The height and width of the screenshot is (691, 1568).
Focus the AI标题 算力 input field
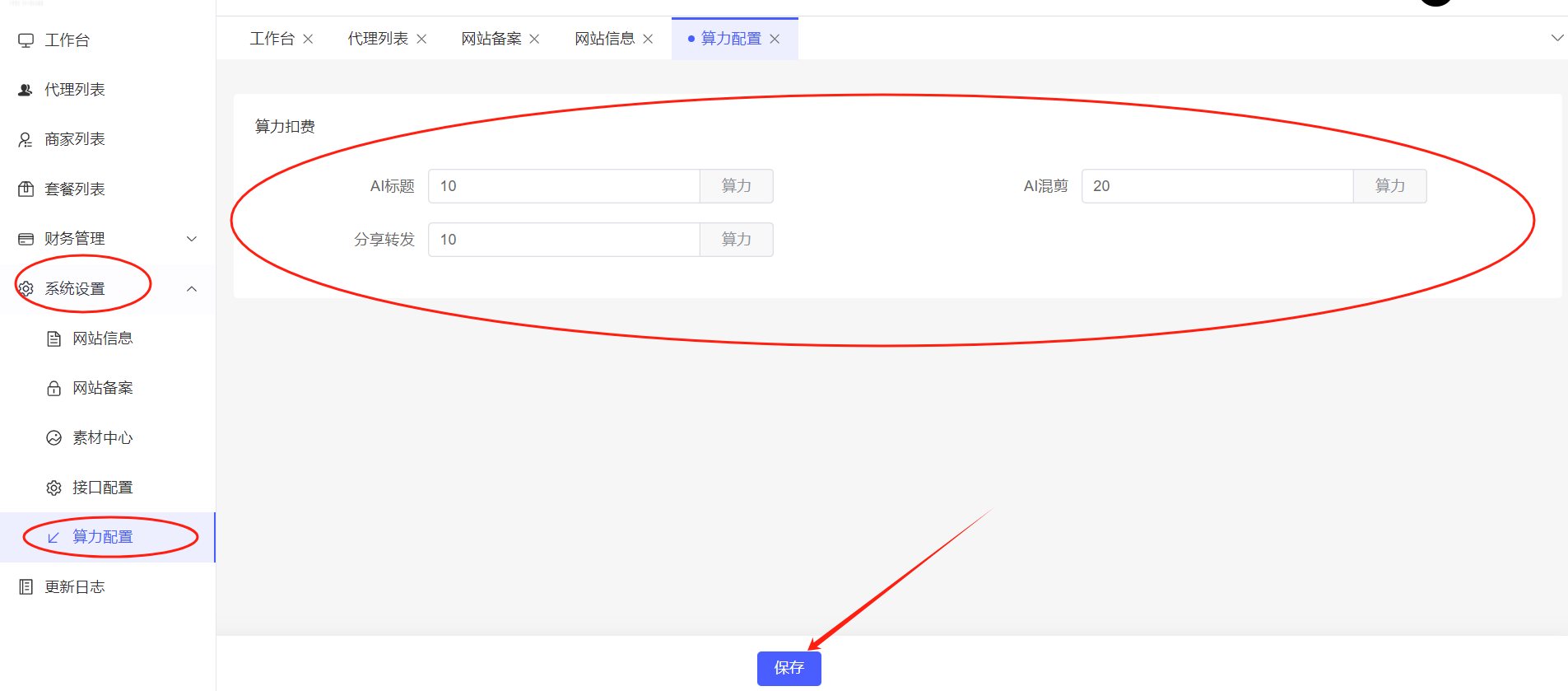click(x=564, y=186)
